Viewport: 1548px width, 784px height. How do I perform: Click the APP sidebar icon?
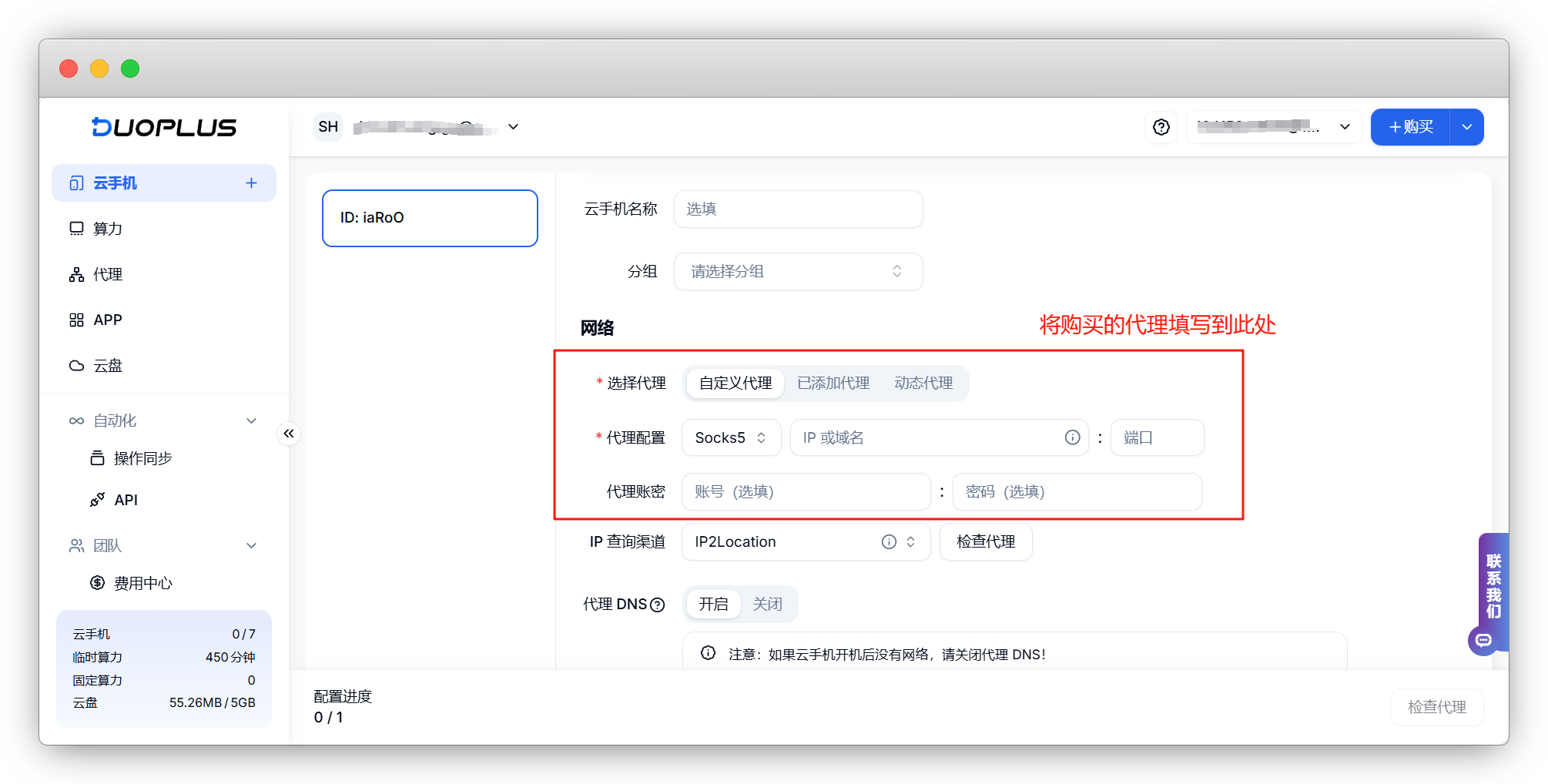point(76,319)
